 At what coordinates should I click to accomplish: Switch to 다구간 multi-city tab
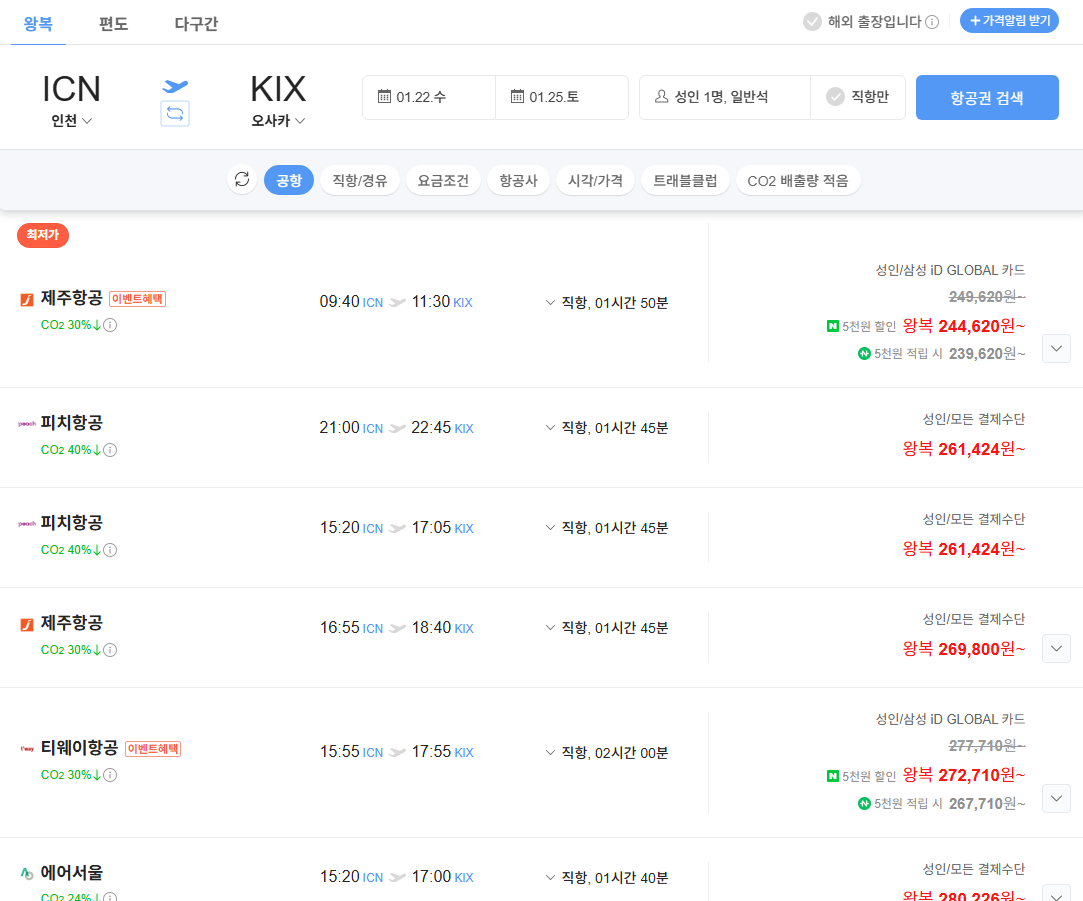[196, 23]
